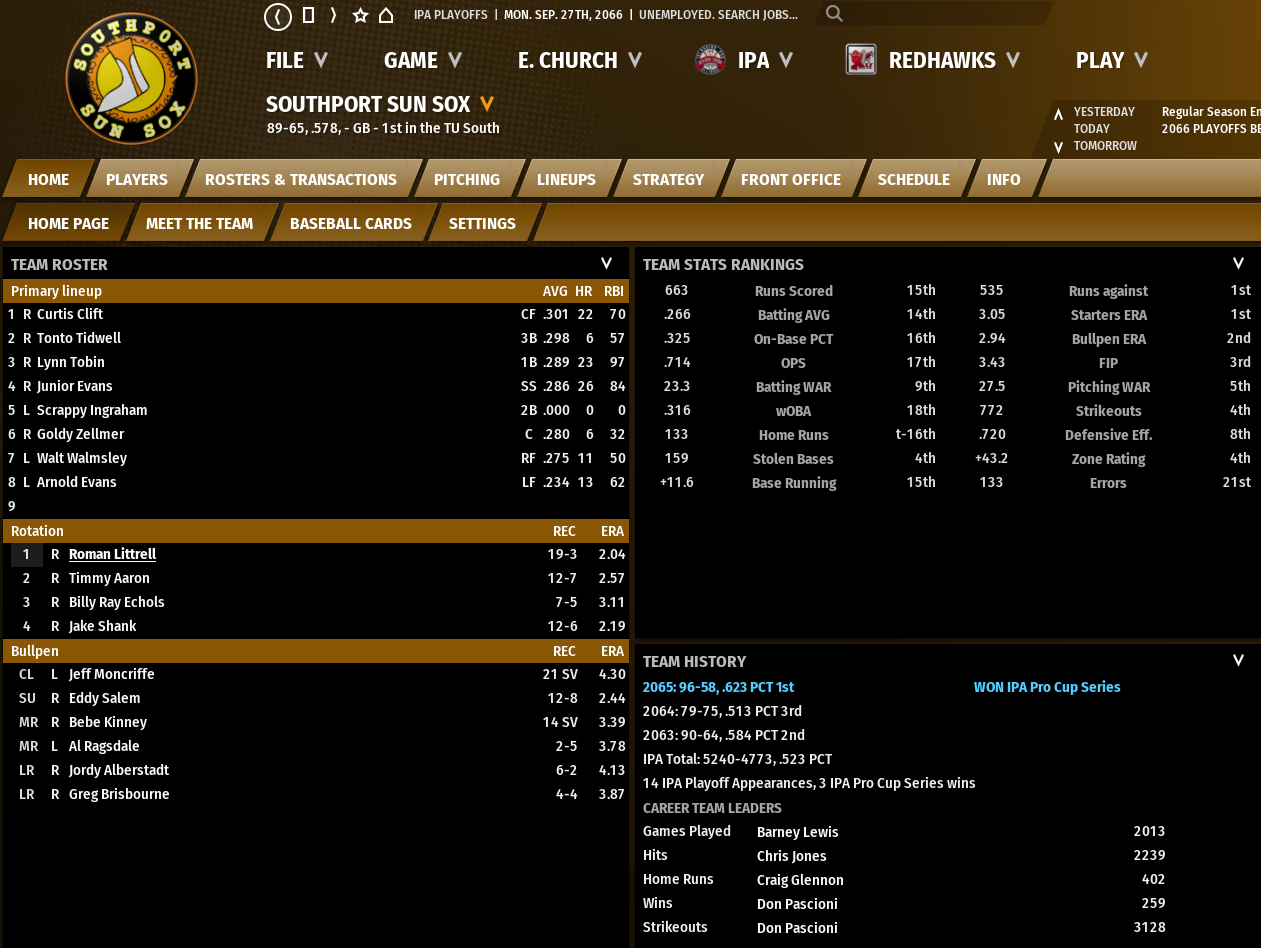Viewport: 1261px width, 948px height.
Task: Click the Unemployed Search Jobs link
Action: tap(718, 15)
